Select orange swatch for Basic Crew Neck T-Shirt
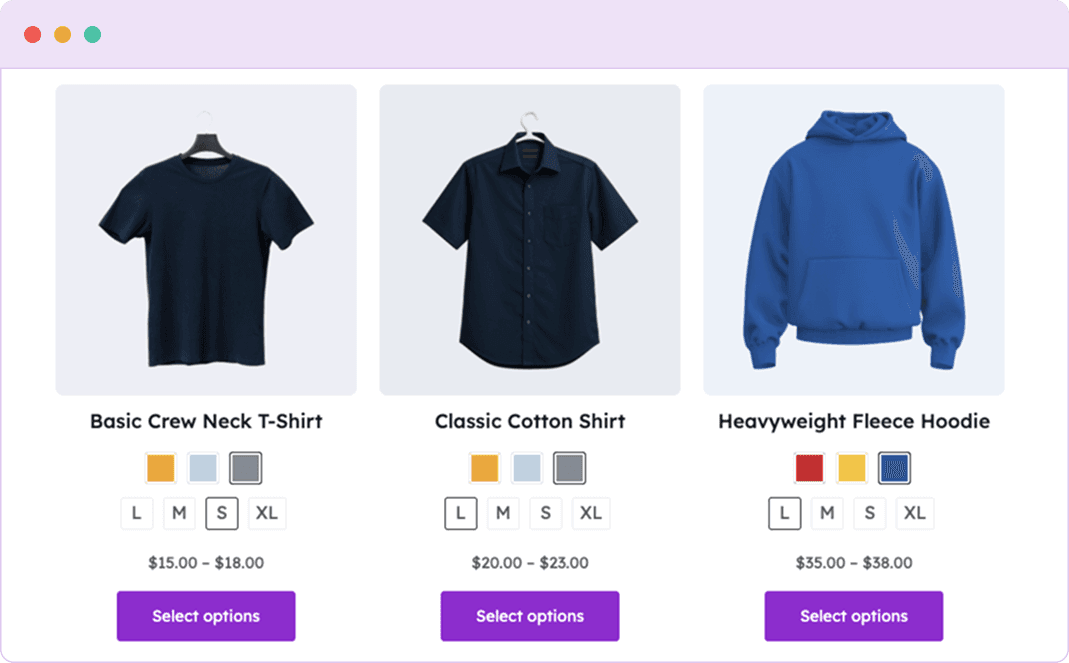Screen dimensions: 1069x663 coord(161,468)
